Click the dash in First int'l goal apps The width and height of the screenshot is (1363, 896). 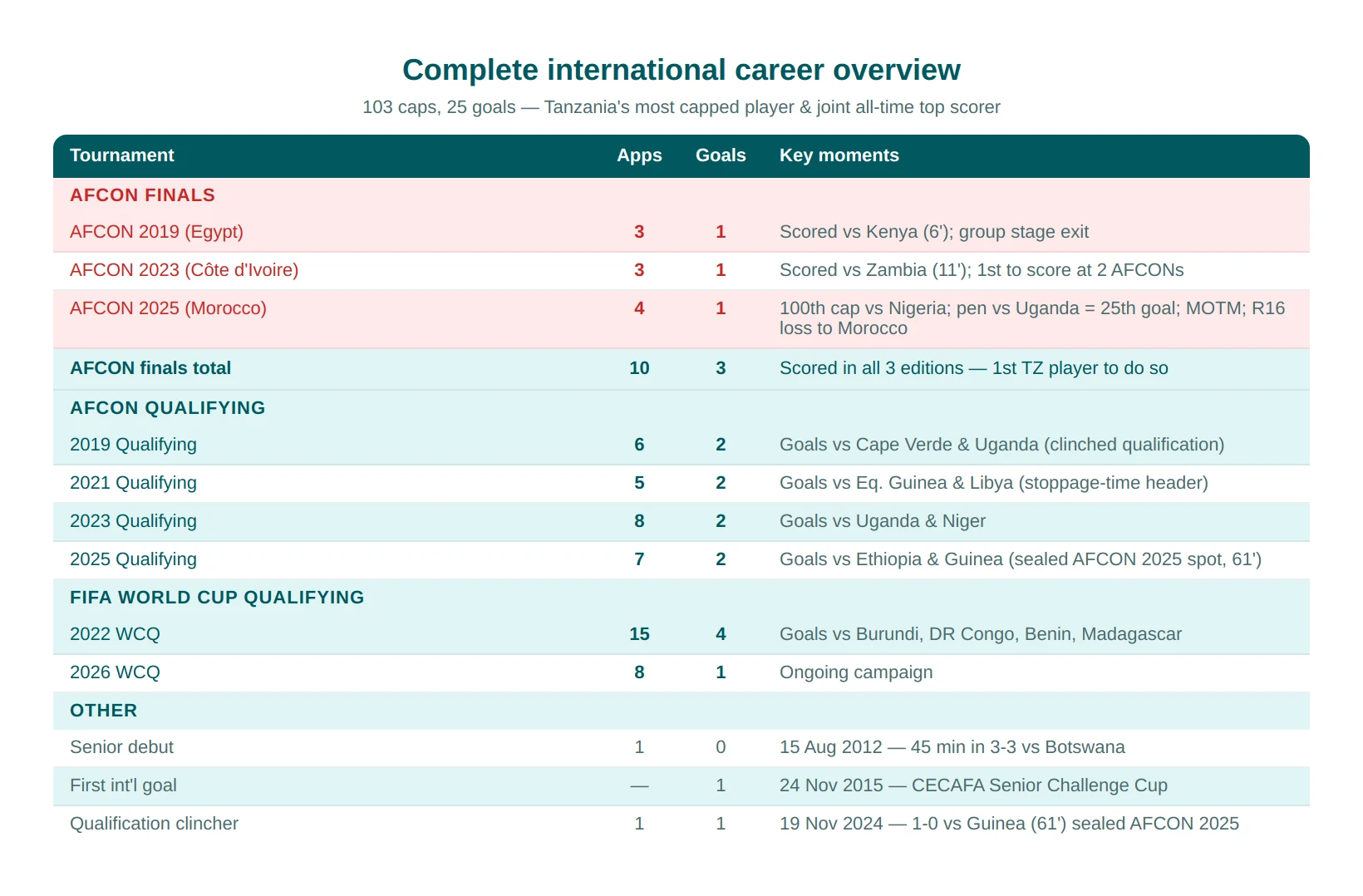pyautogui.click(x=639, y=785)
